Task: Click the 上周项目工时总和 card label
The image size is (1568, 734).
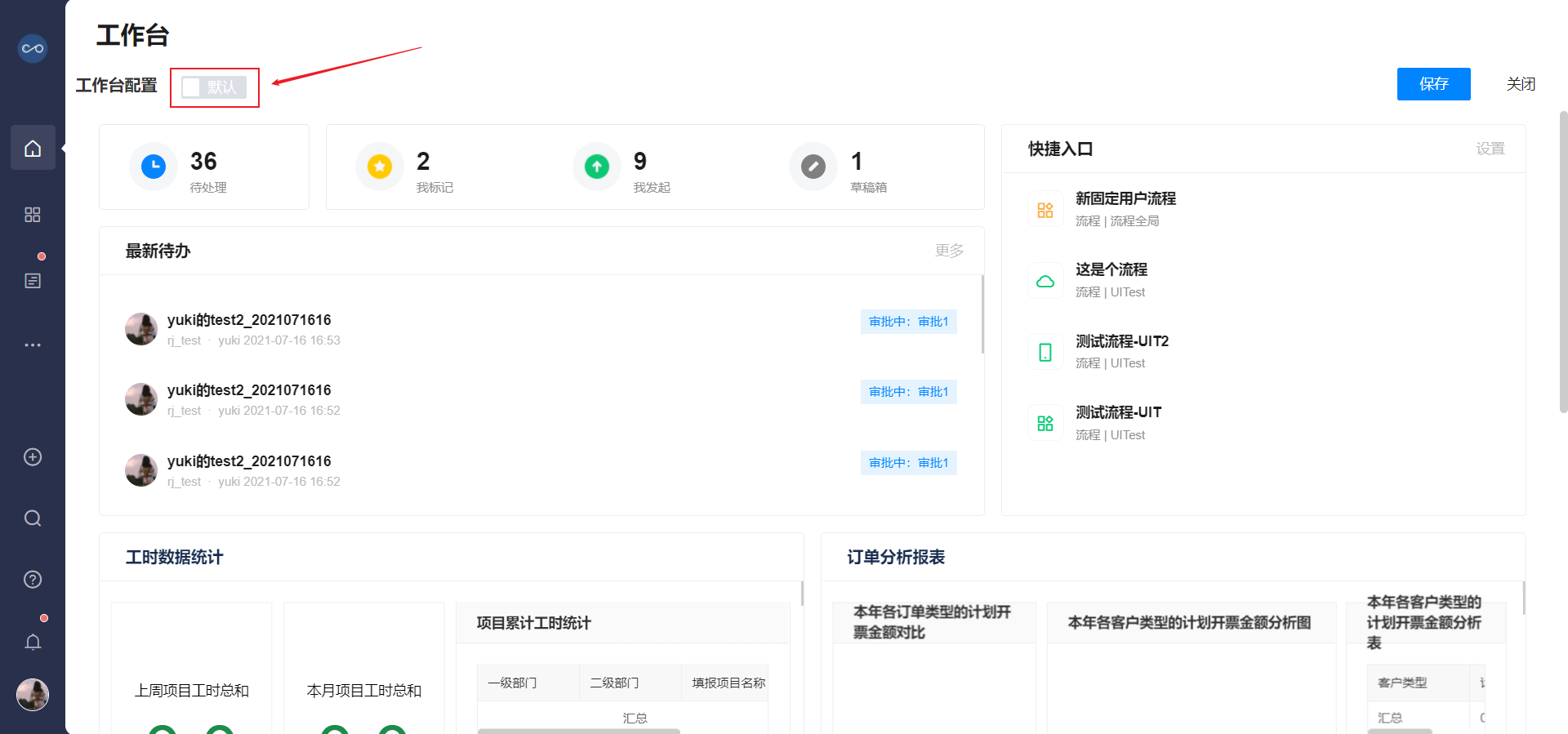Action: (x=192, y=691)
